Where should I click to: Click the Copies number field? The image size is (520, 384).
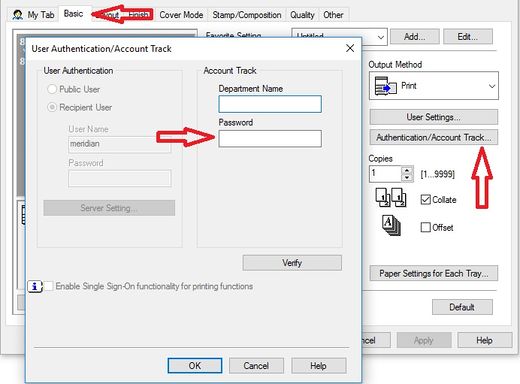pyautogui.click(x=385, y=174)
